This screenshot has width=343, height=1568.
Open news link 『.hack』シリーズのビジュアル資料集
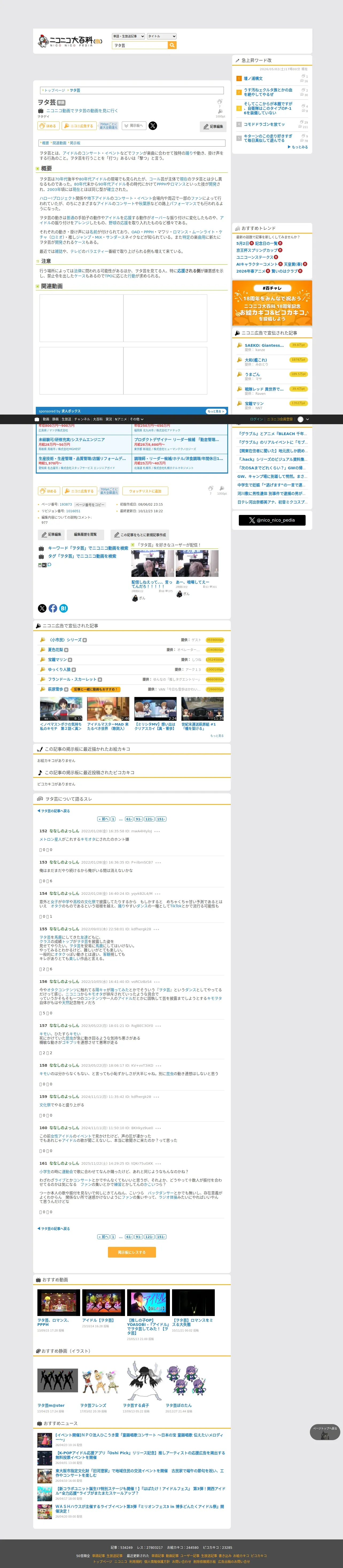272,460
